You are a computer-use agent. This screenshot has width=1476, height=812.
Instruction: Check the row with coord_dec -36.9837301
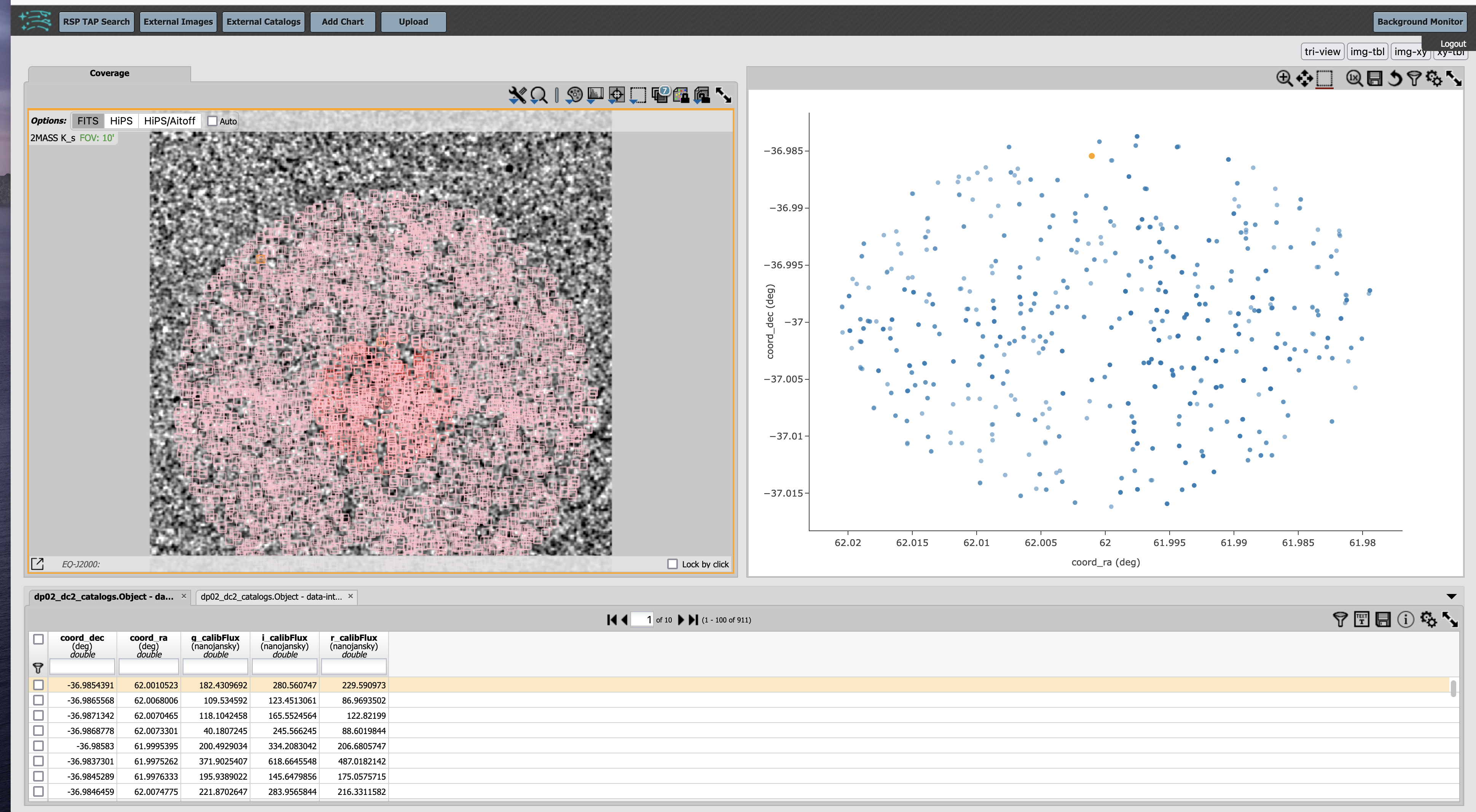click(x=38, y=761)
